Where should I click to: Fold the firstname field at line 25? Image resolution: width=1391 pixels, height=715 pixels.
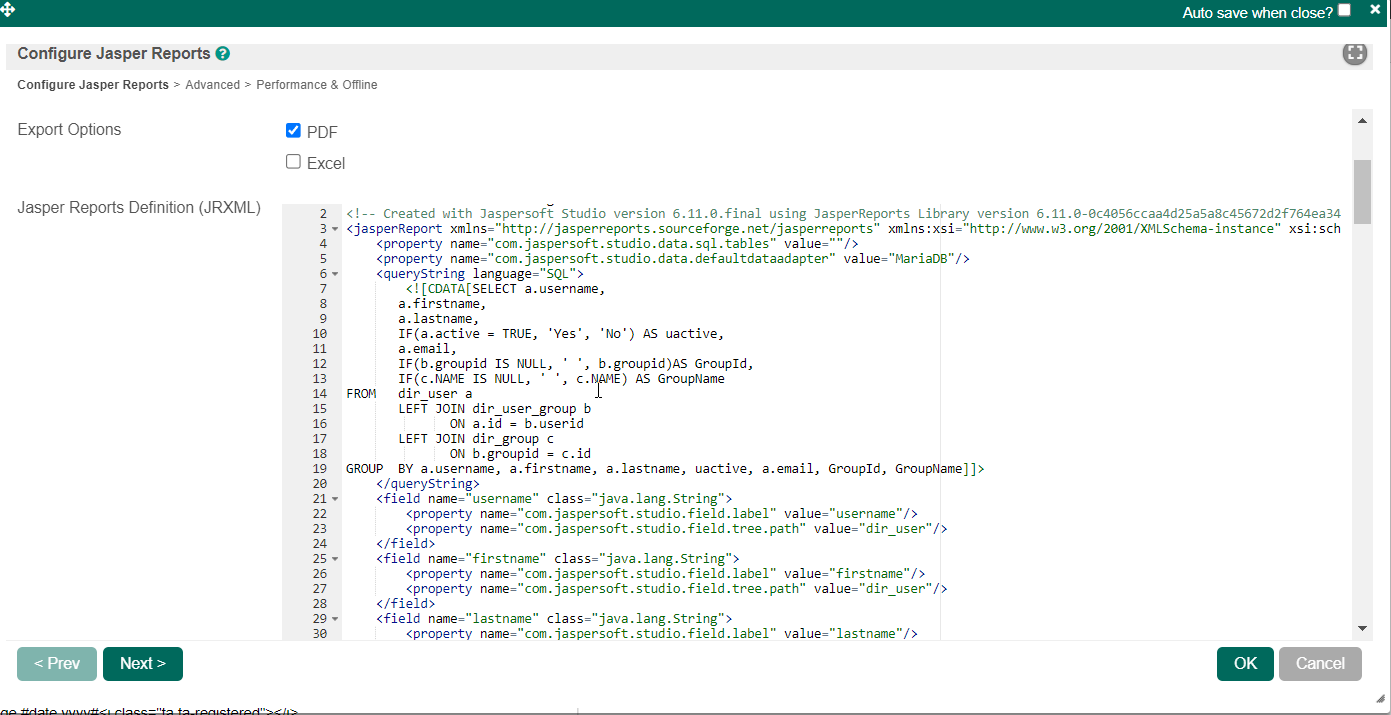tap(335, 559)
